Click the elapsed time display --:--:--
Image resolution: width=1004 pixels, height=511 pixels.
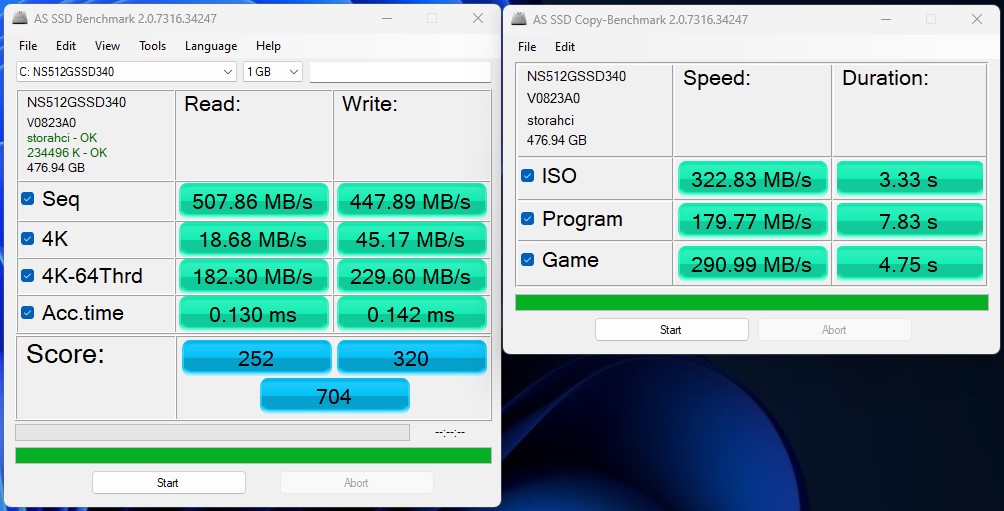pyautogui.click(x=450, y=432)
